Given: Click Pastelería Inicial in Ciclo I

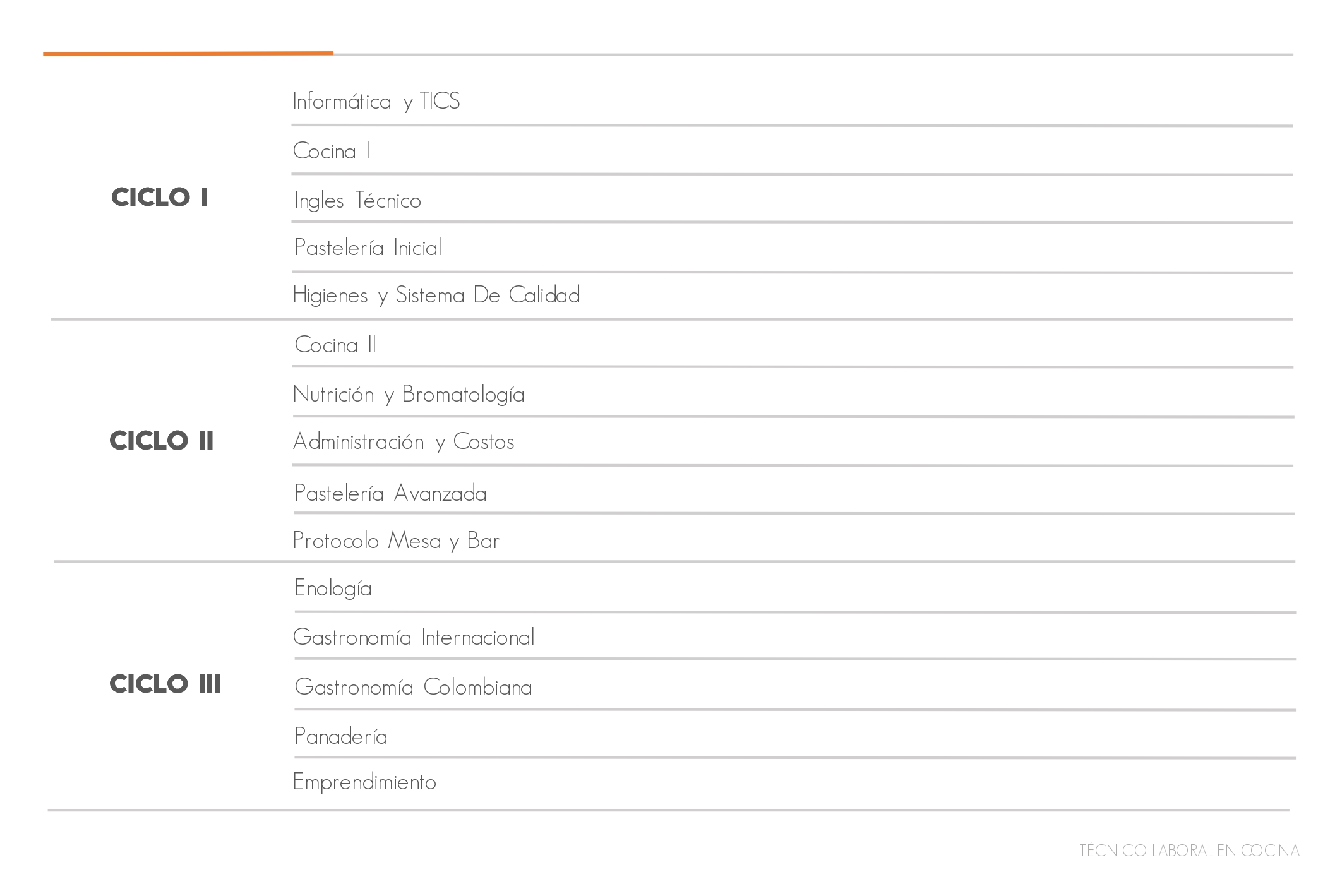Looking at the screenshot, I should [368, 248].
